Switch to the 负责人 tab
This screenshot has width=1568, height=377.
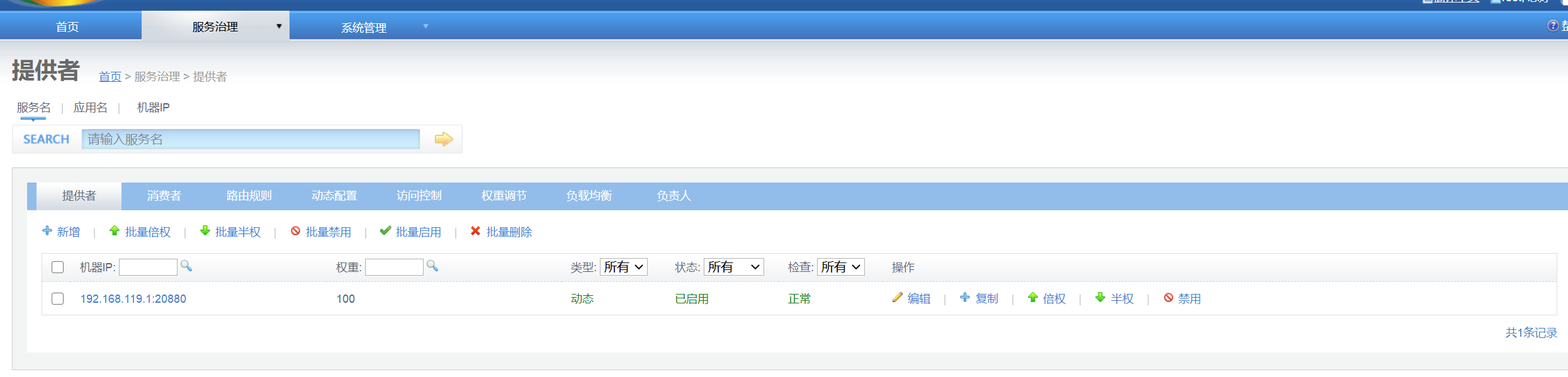674,196
